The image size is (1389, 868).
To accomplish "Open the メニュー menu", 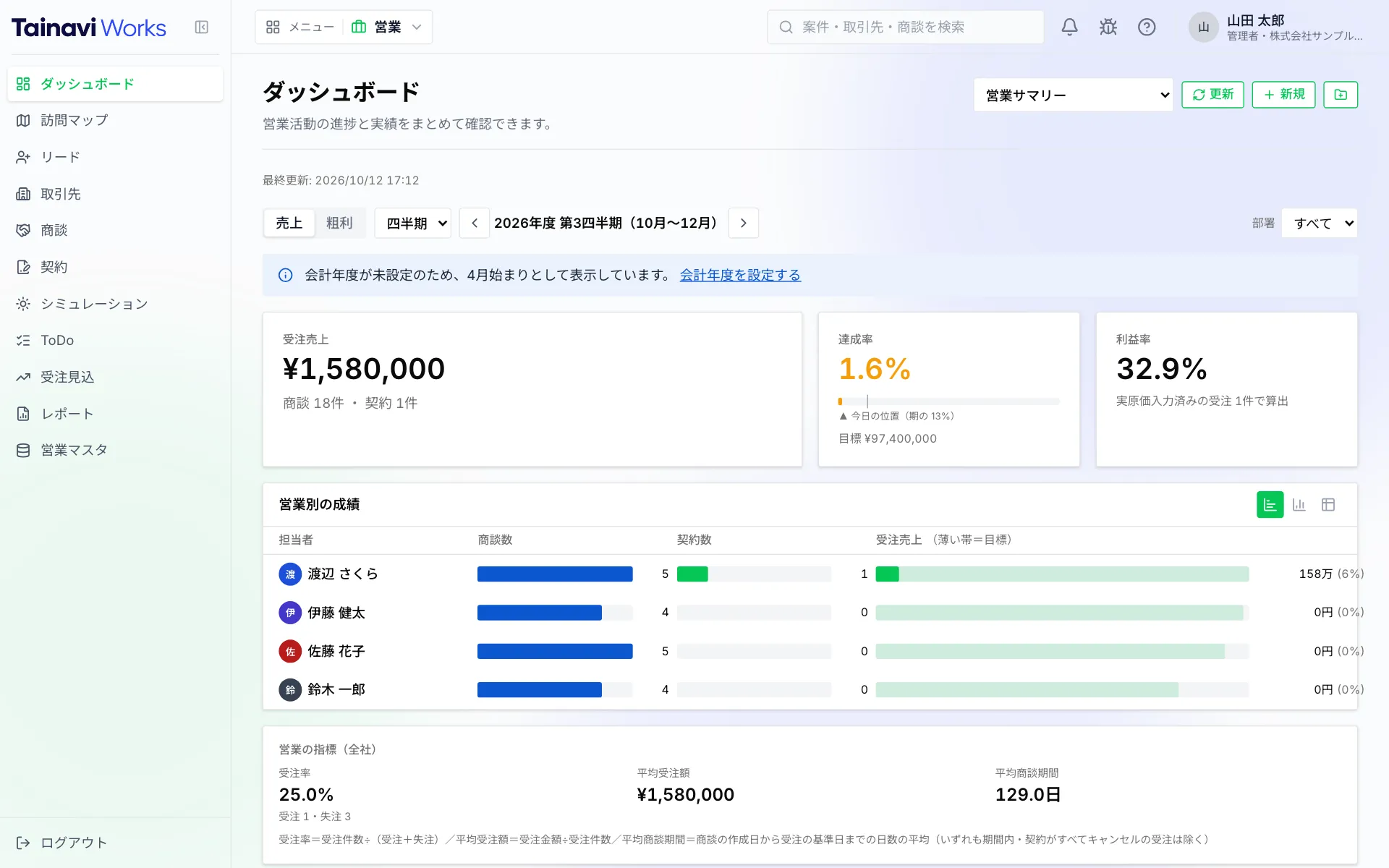I will pyautogui.click(x=300, y=27).
